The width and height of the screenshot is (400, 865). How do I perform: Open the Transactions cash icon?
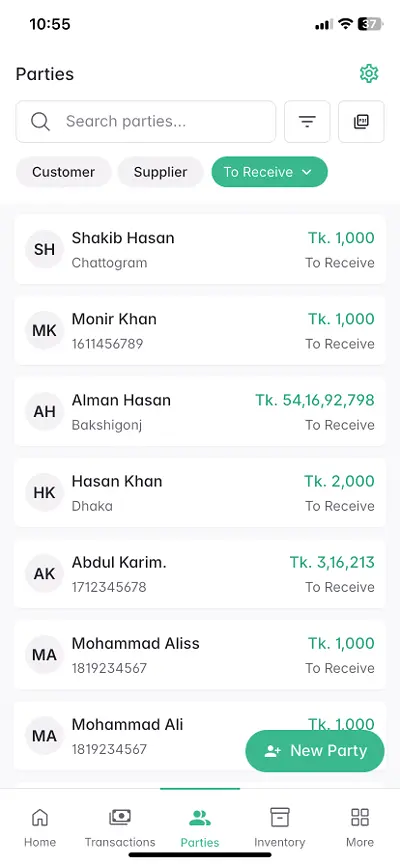pos(120,817)
